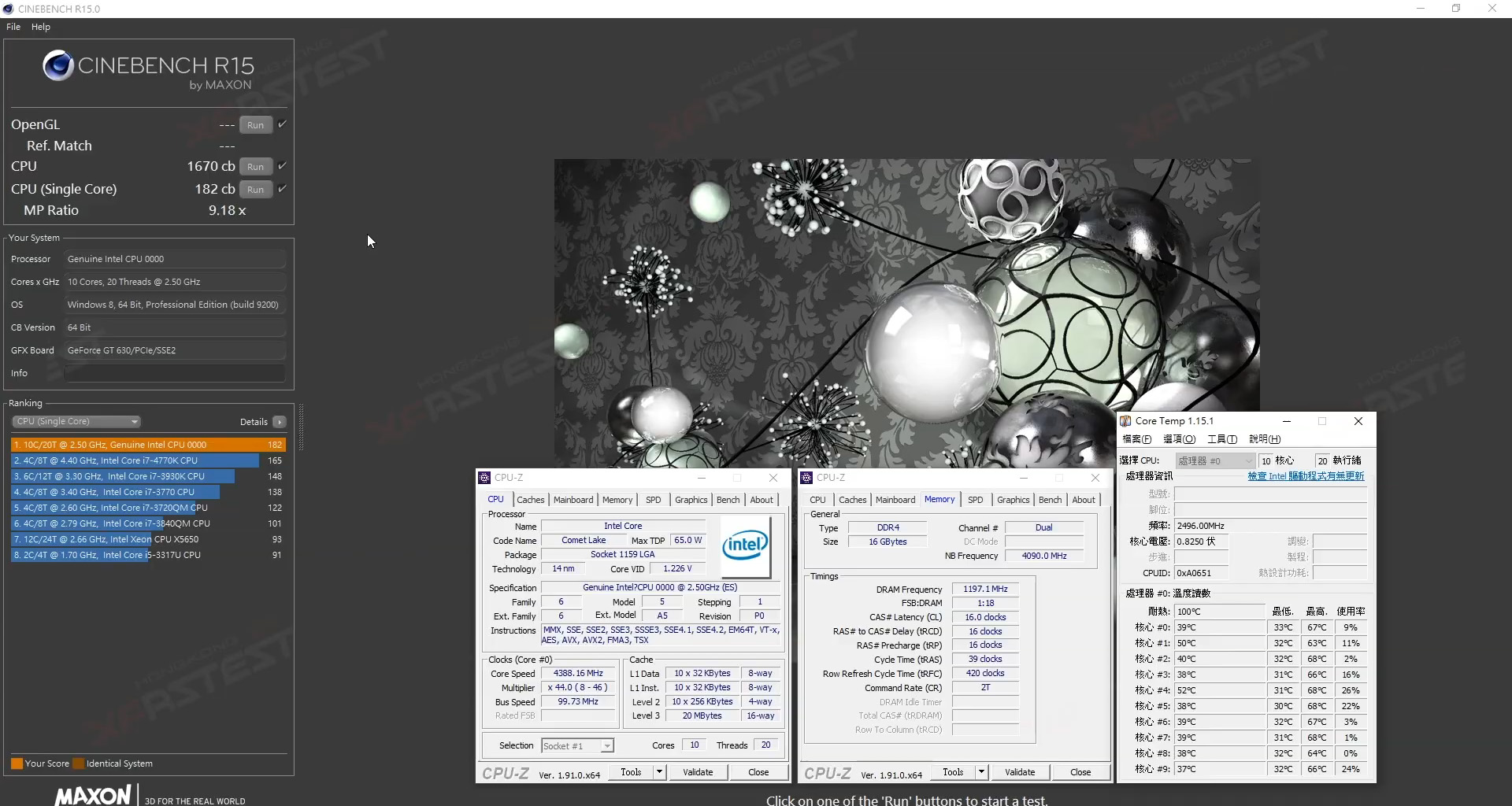This screenshot has height=806, width=1512.
Task: Click the orange Your Score legend swatch
Action: [x=17, y=763]
